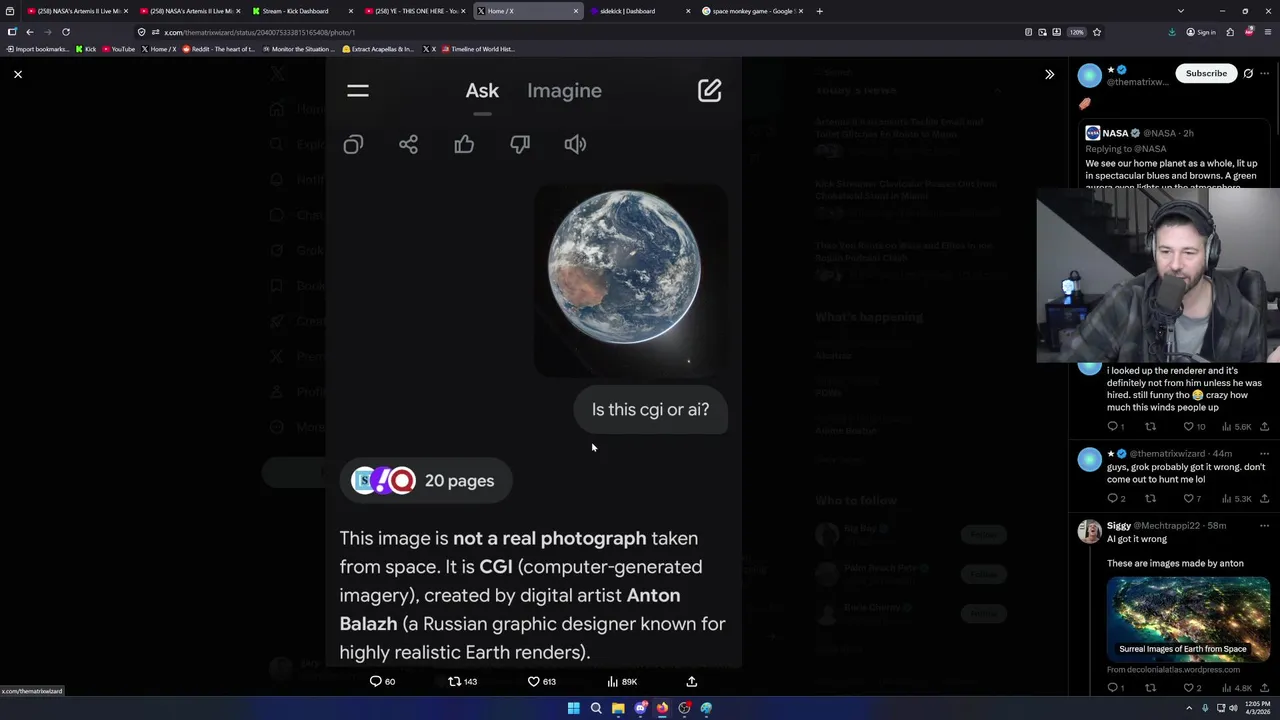
Task: Open the browser downloads icon
Action: [x=1172, y=32]
